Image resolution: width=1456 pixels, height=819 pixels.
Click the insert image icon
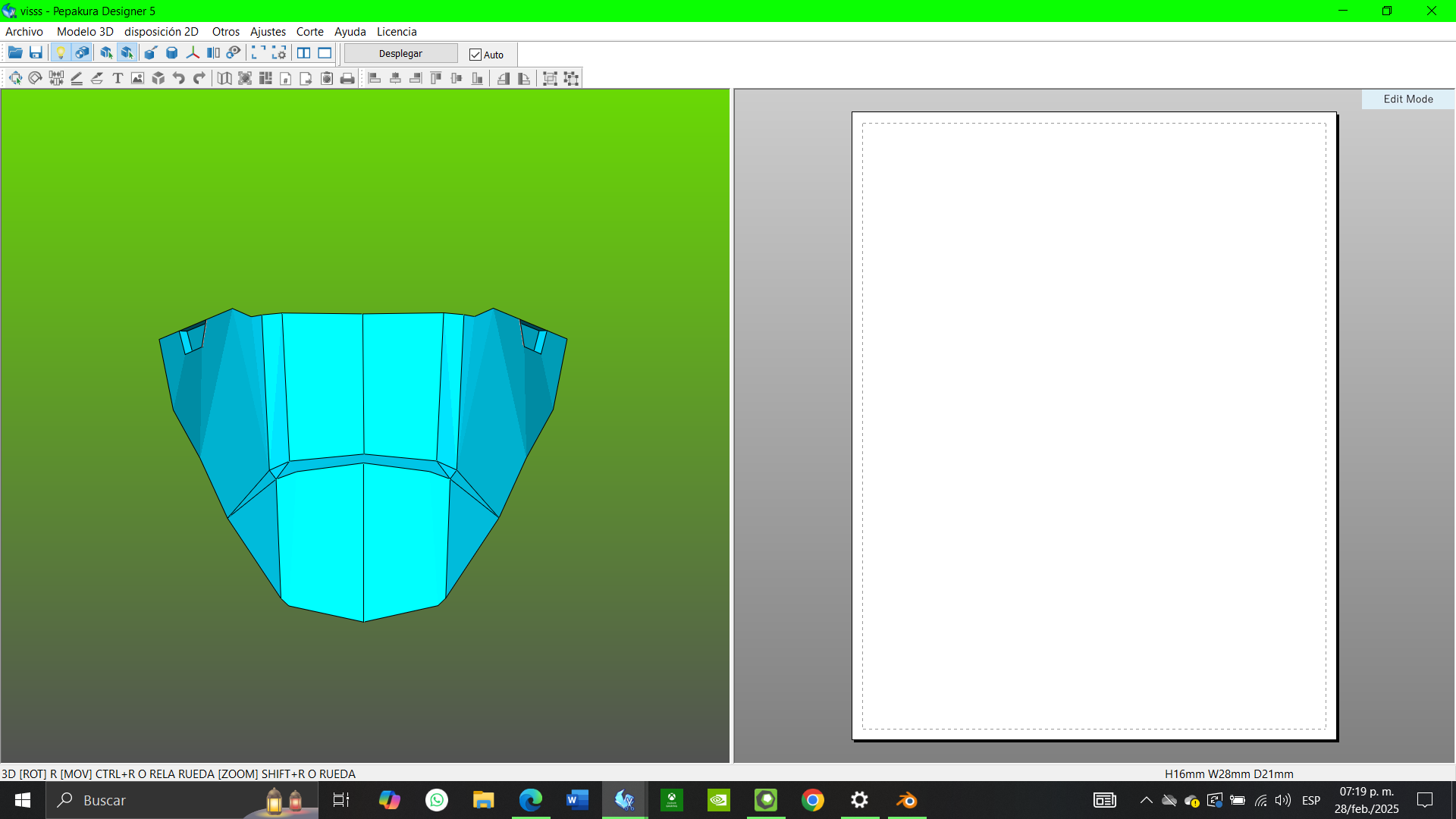137,78
